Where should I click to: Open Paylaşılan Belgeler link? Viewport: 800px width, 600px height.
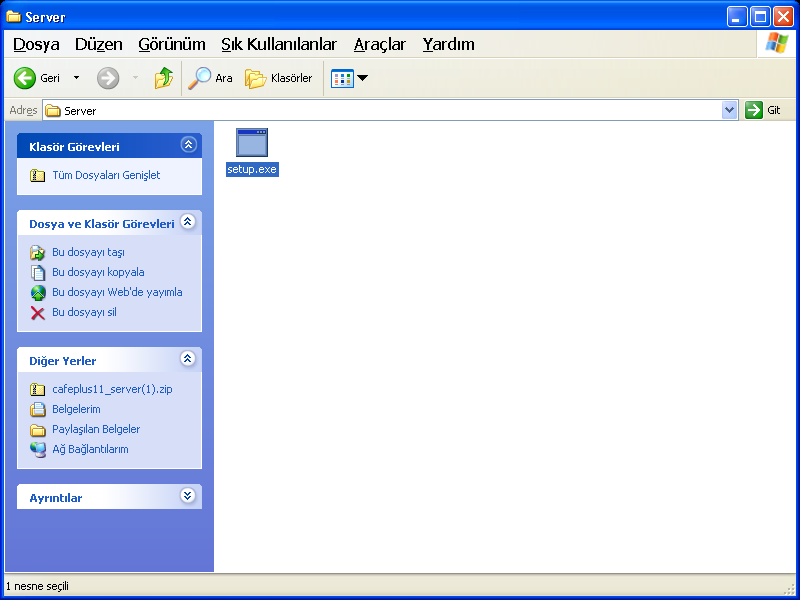[x=96, y=429]
